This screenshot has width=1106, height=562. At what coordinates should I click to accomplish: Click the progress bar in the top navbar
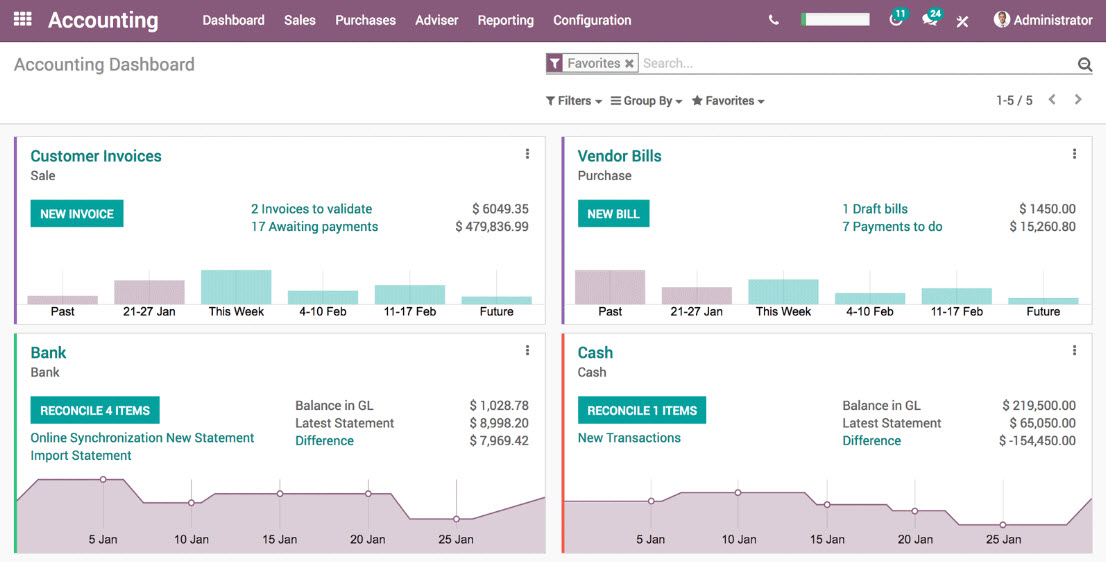pyautogui.click(x=835, y=19)
